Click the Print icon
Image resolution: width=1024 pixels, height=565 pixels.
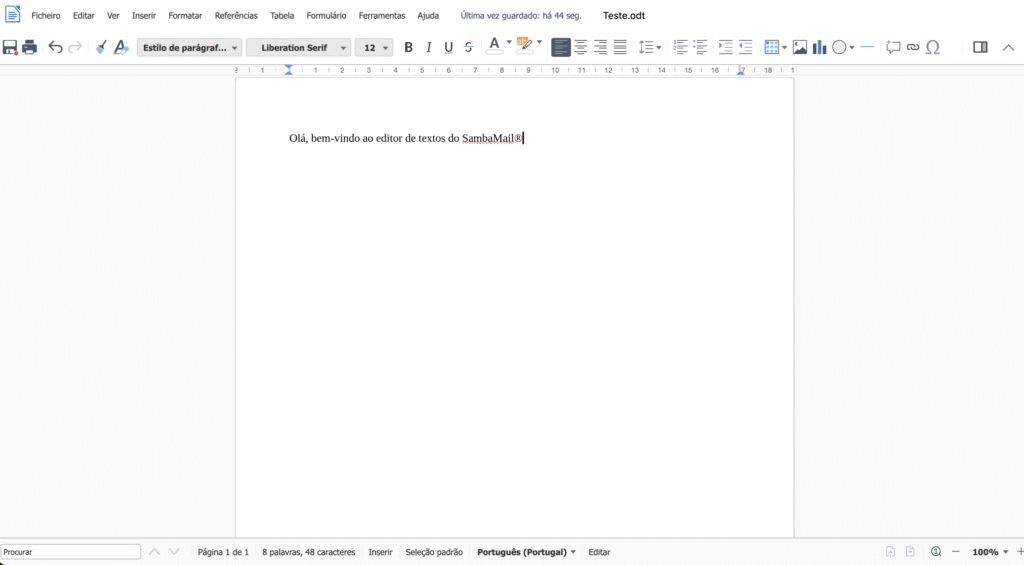pyautogui.click(x=30, y=47)
